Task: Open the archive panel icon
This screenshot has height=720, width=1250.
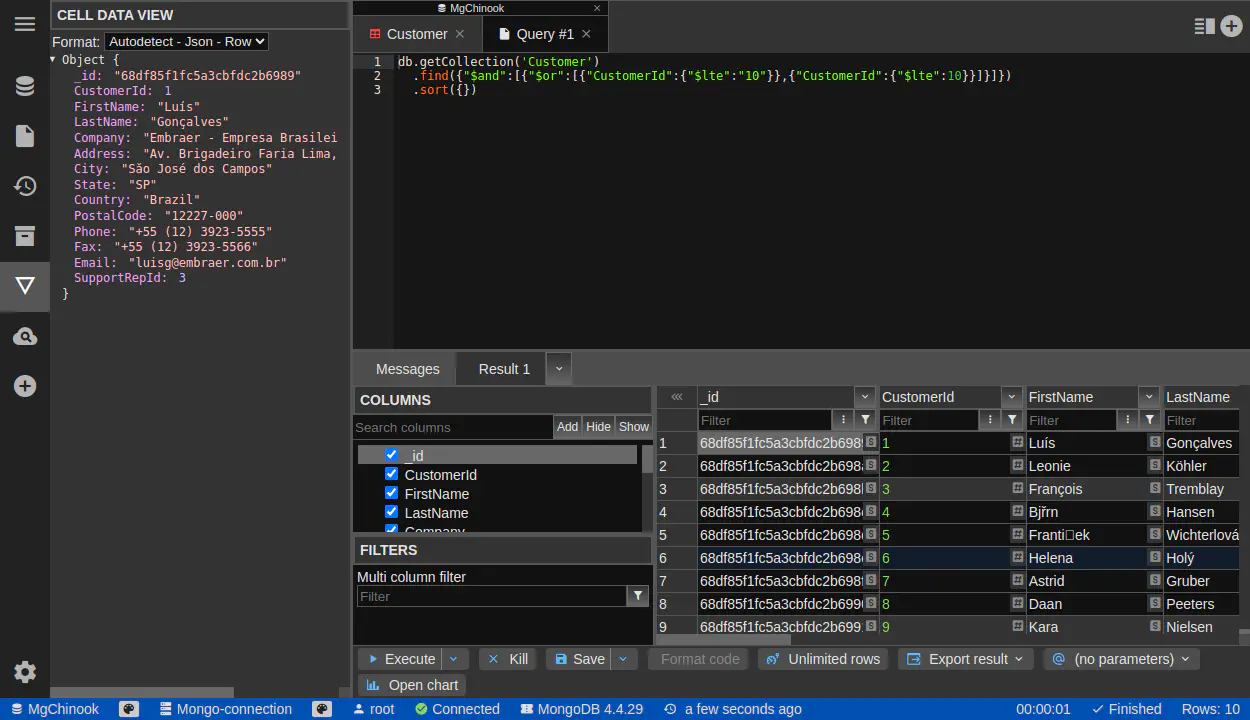Action: click(x=25, y=236)
